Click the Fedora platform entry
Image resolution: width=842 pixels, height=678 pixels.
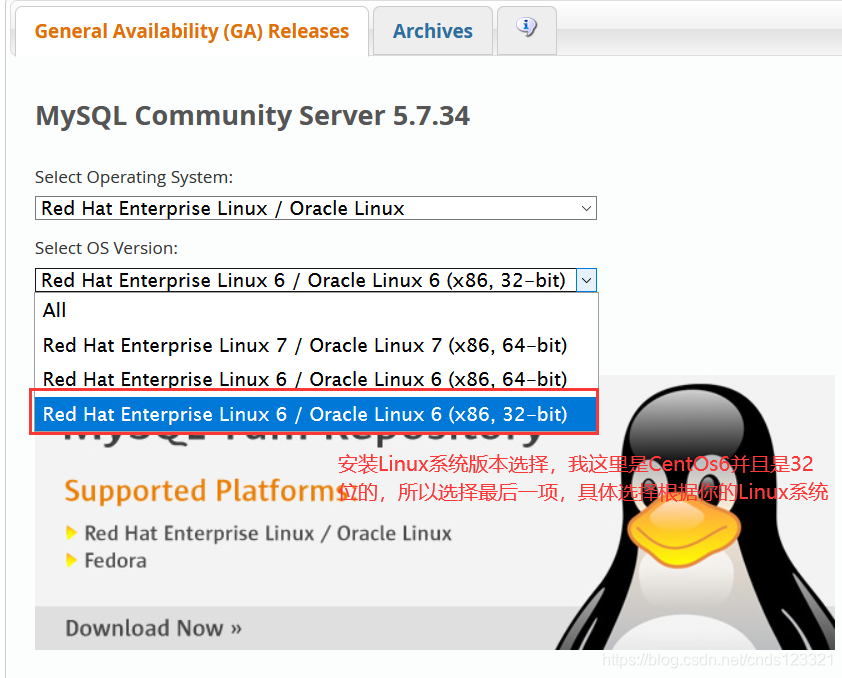(115, 561)
